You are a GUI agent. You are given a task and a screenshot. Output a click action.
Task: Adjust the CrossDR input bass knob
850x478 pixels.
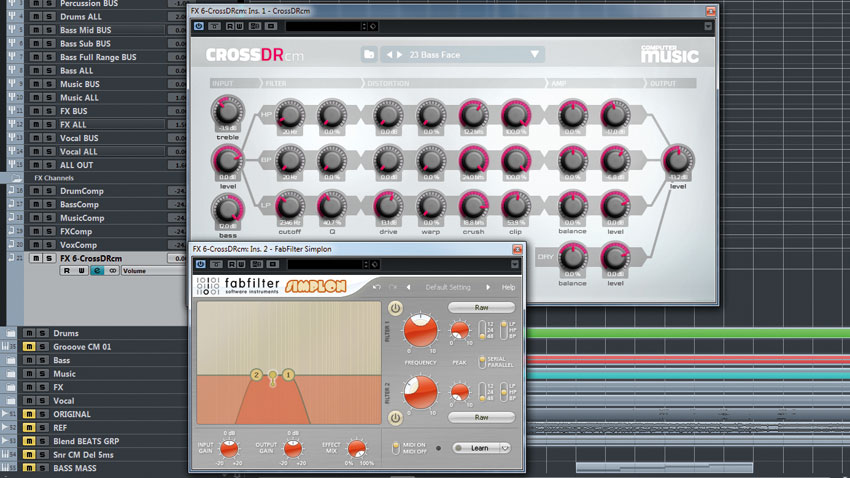click(x=228, y=210)
